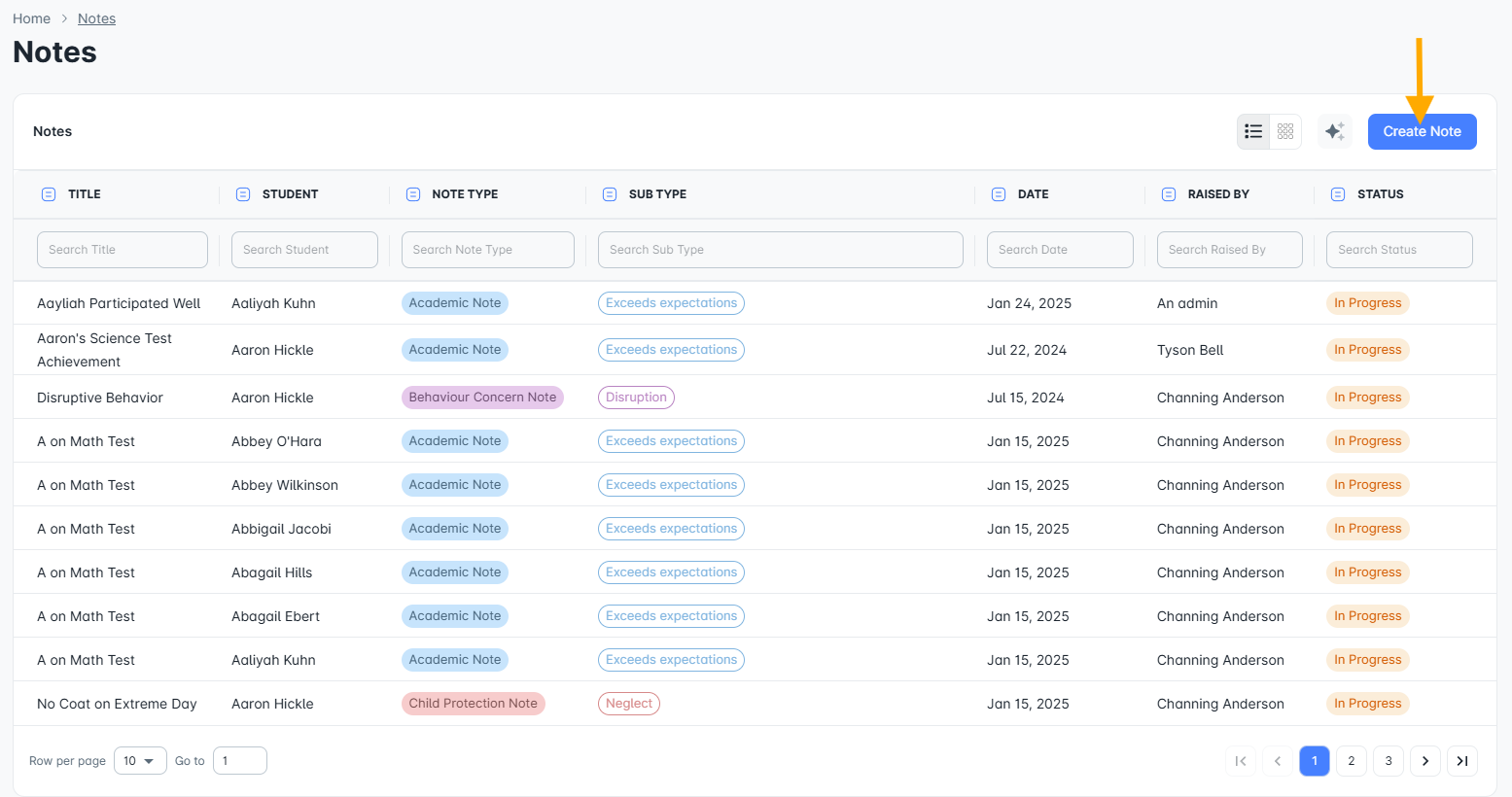Click the RAISED BY column filter icon
The height and width of the screenshot is (797, 1512).
pyautogui.click(x=1169, y=194)
